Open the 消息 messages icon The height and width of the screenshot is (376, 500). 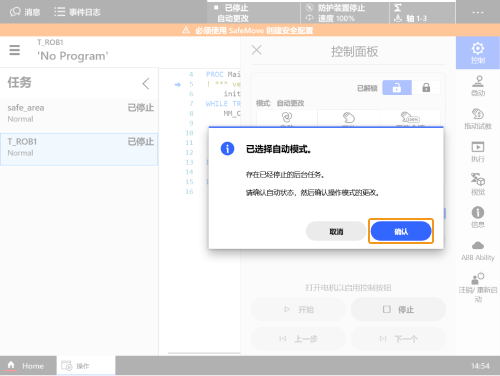click(25, 12)
